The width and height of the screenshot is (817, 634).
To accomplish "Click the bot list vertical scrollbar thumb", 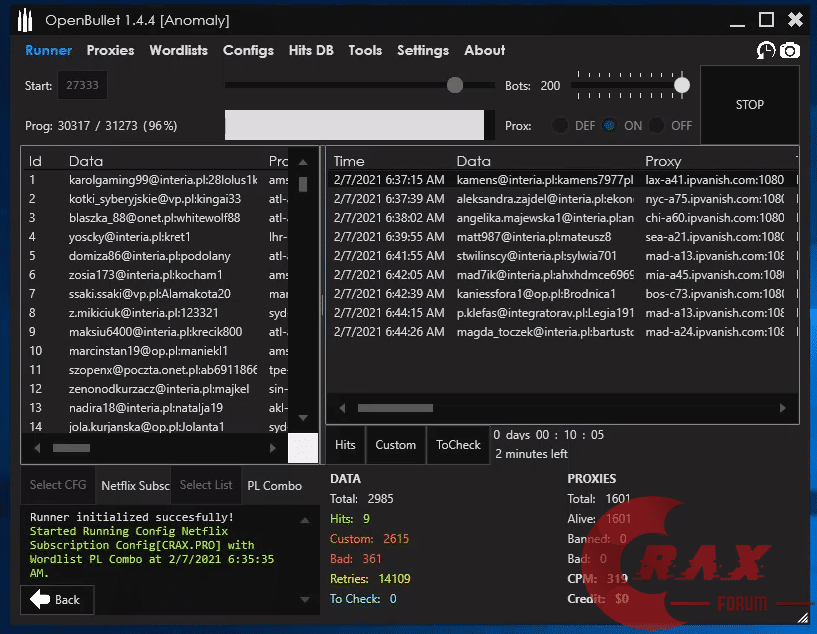I will (x=303, y=184).
